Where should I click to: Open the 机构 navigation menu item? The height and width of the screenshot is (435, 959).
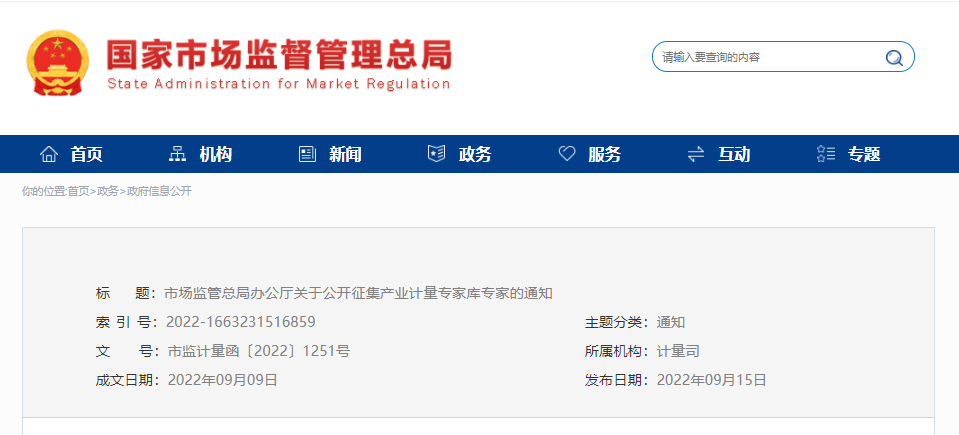(216, 155)
